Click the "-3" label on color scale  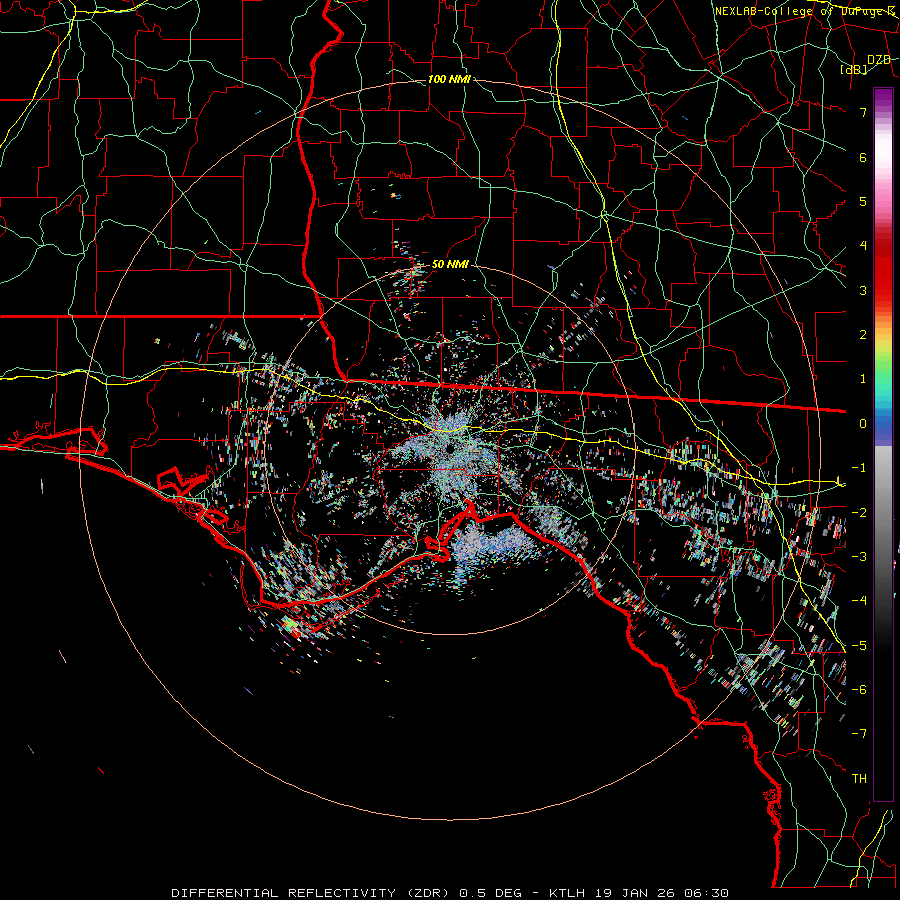tap(859, 557)
